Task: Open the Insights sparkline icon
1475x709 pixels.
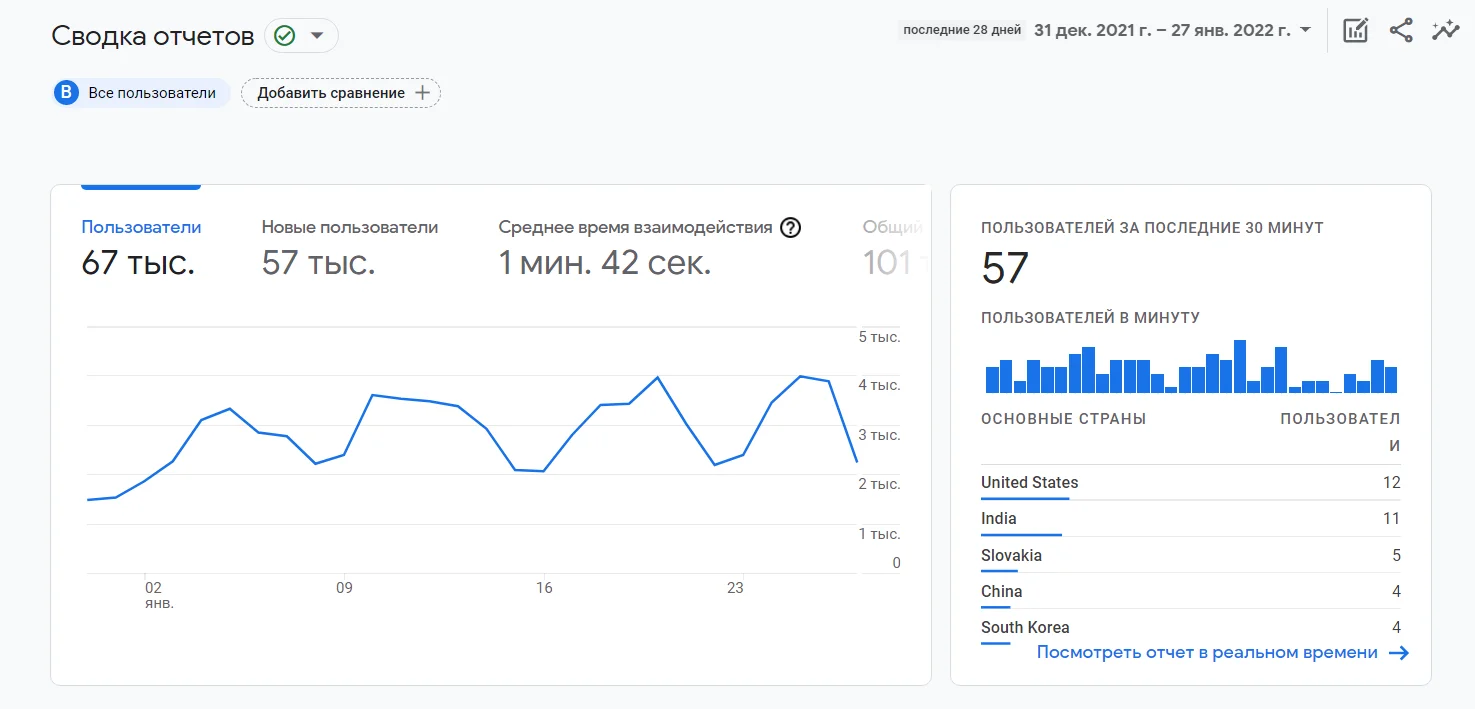Action: (1445, 30)
